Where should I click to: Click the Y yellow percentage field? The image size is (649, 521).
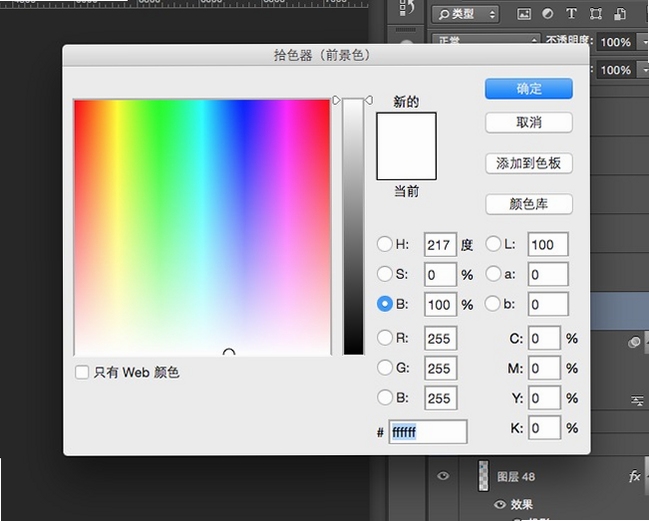click(x=544, y=398)
